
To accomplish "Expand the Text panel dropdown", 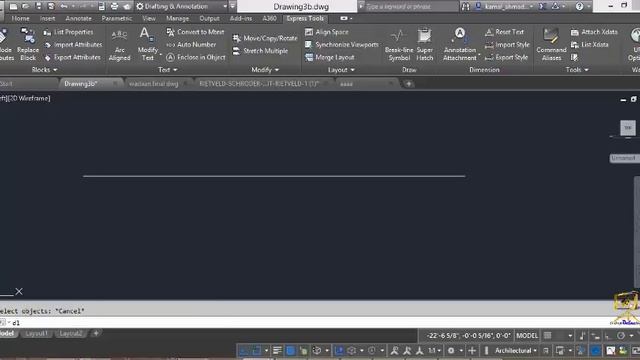I will point(167,70).
